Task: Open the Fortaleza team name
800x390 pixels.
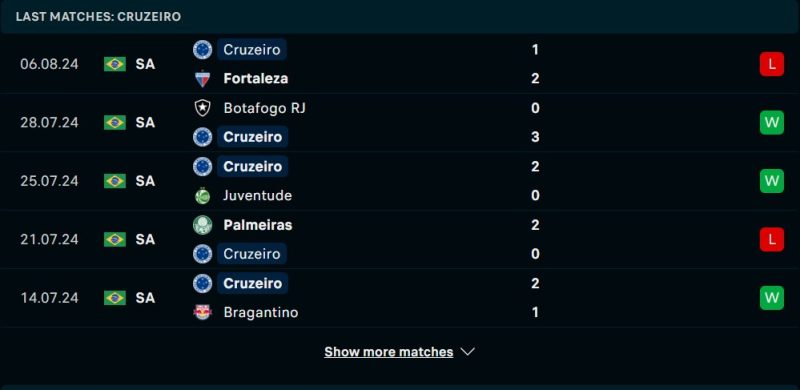Action: [256, 79]
